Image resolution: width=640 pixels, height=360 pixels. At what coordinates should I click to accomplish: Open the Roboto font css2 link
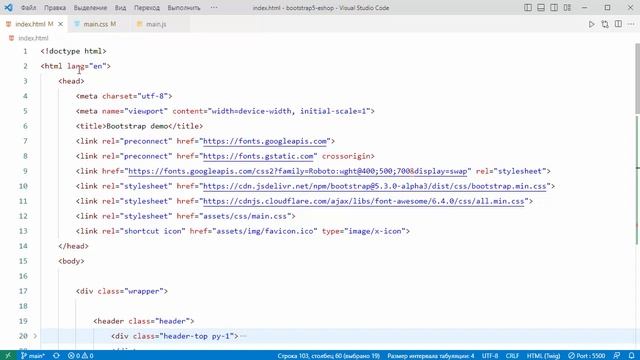click(x=298, y=171)
